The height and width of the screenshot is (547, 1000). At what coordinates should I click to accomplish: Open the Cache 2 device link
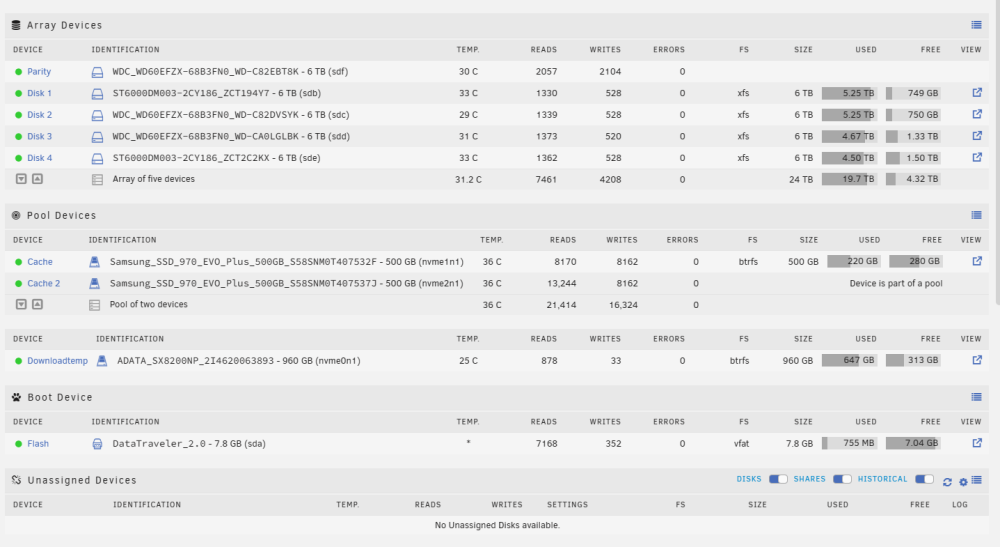tap(43, 284)
